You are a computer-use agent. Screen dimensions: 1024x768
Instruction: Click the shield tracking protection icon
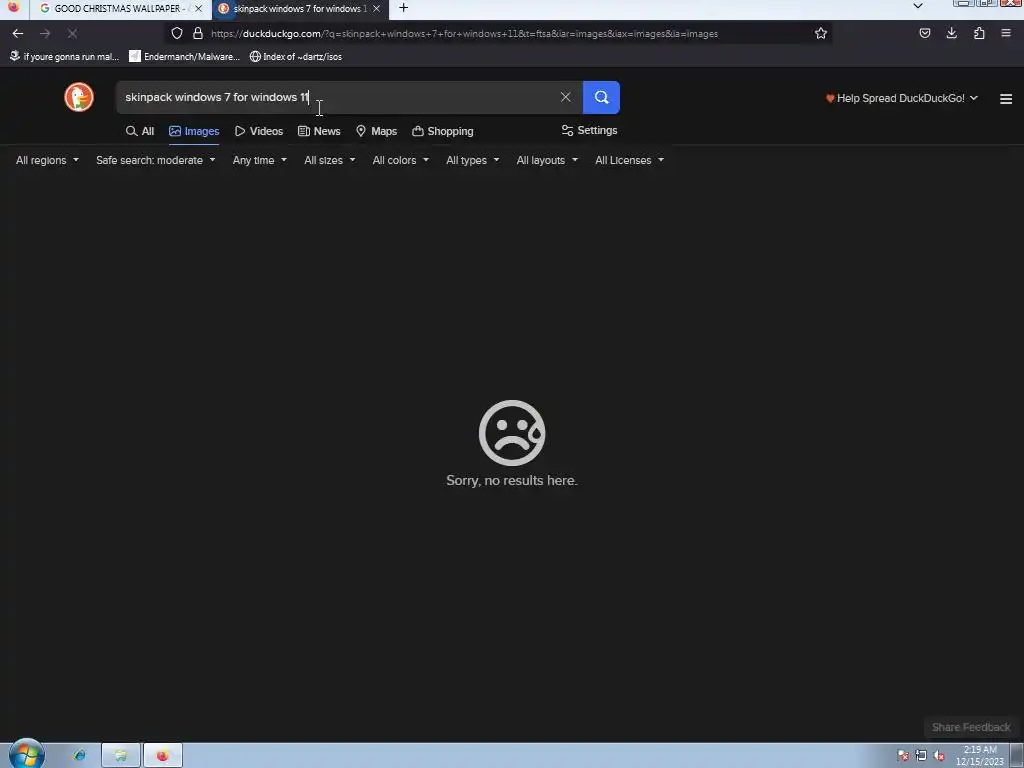pos(177,33)
